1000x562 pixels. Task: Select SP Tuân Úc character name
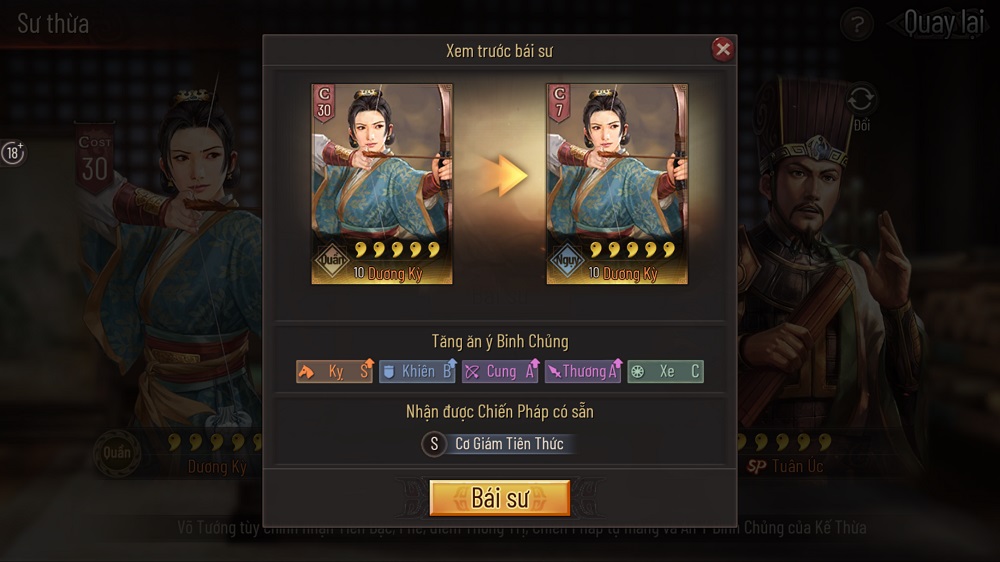[786, 466]
